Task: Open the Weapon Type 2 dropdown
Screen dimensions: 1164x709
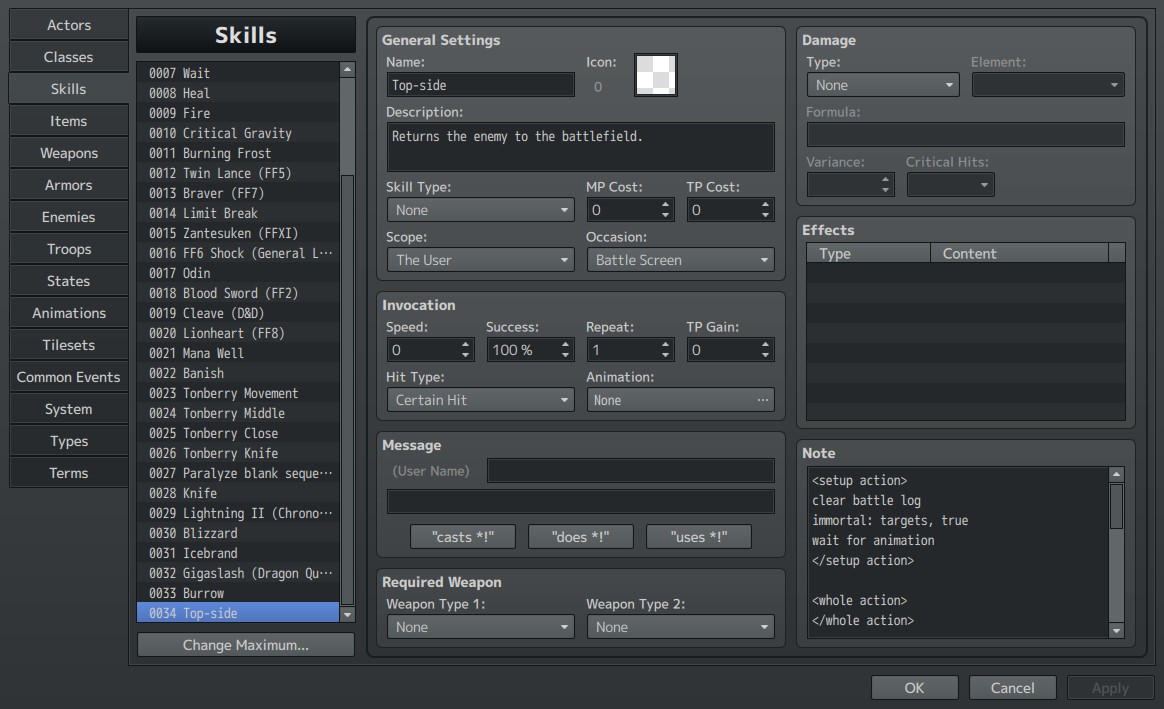Action: pyautogui.click(x=680, y=627)
